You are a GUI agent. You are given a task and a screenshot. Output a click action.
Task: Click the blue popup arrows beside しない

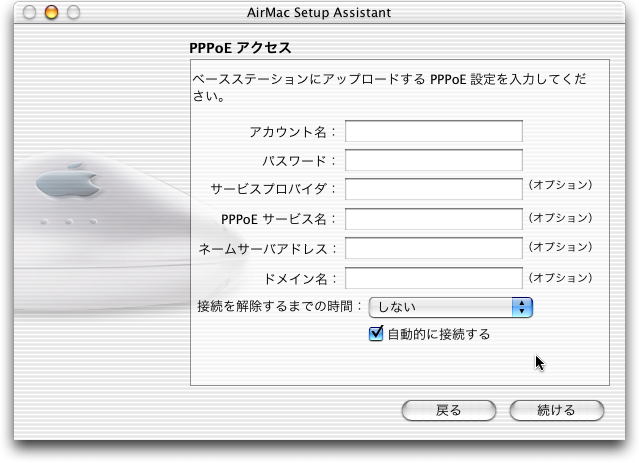click(522, 307)
